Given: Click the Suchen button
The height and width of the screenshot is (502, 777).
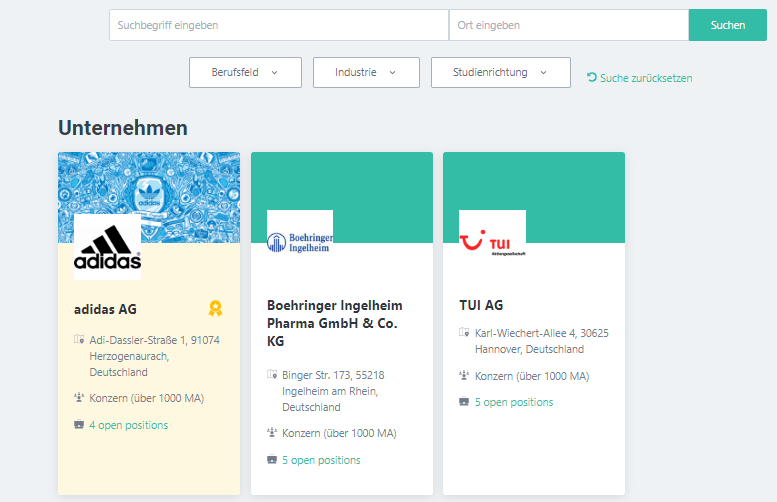Looking at the screenshot, I should (727, 25).
